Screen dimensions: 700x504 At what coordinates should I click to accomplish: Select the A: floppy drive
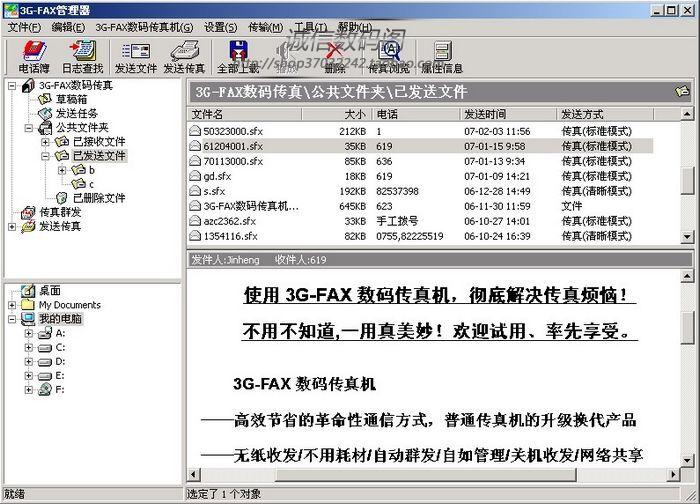point(60,333)
